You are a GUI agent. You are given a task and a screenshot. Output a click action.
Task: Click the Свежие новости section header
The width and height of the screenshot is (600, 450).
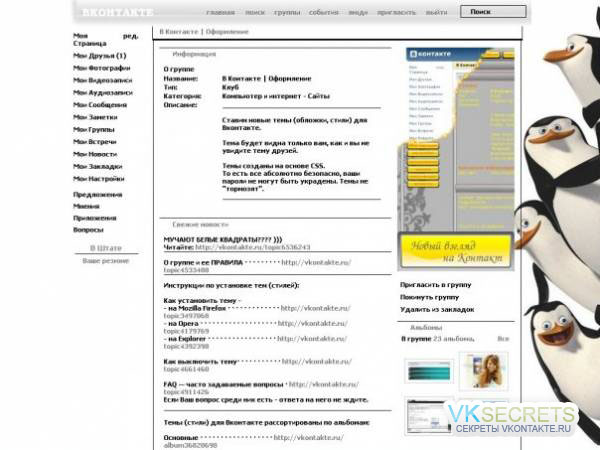pyautogui.click(x=200, y=225)
